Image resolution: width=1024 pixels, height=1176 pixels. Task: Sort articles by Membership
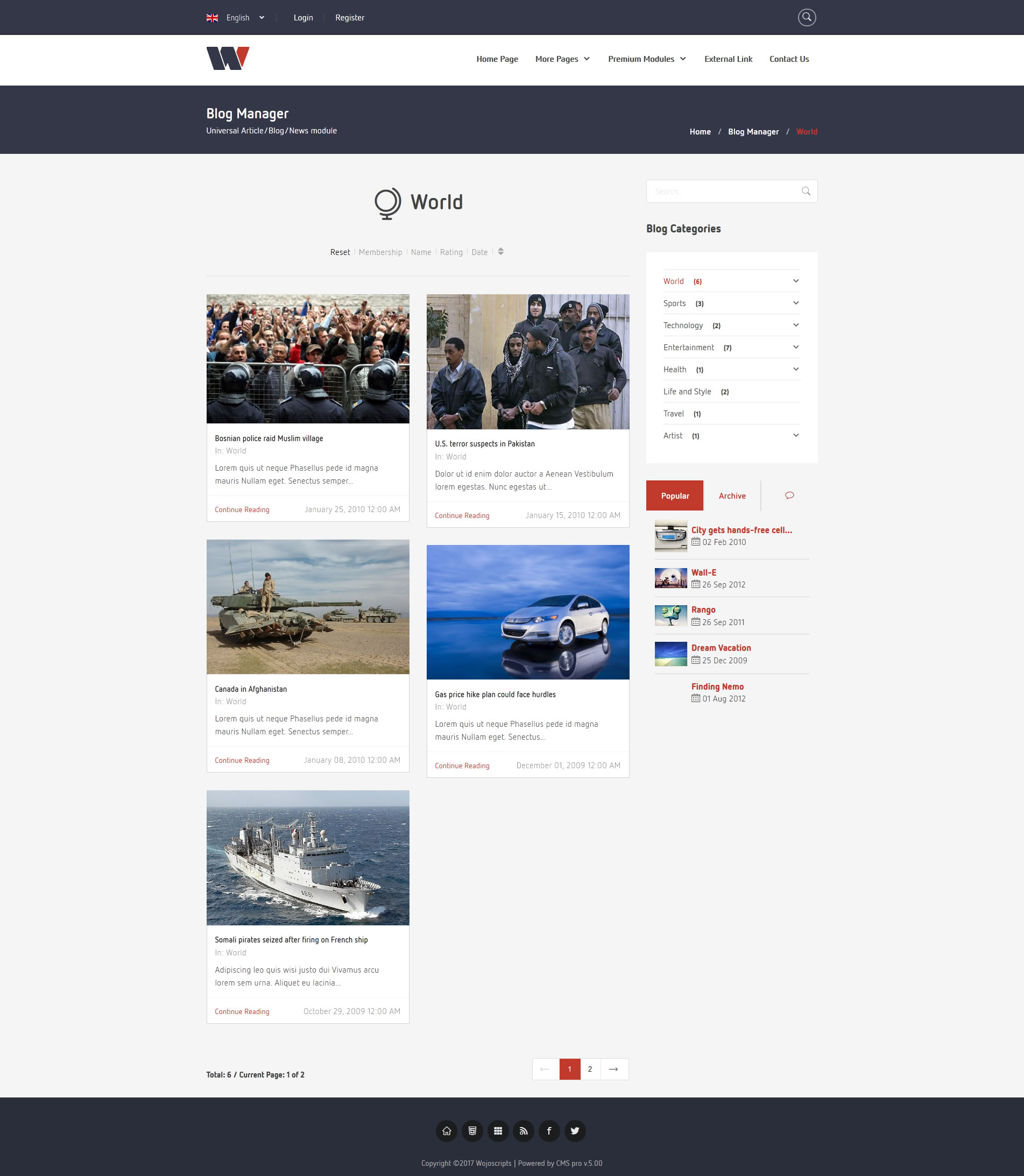point(380,252)
